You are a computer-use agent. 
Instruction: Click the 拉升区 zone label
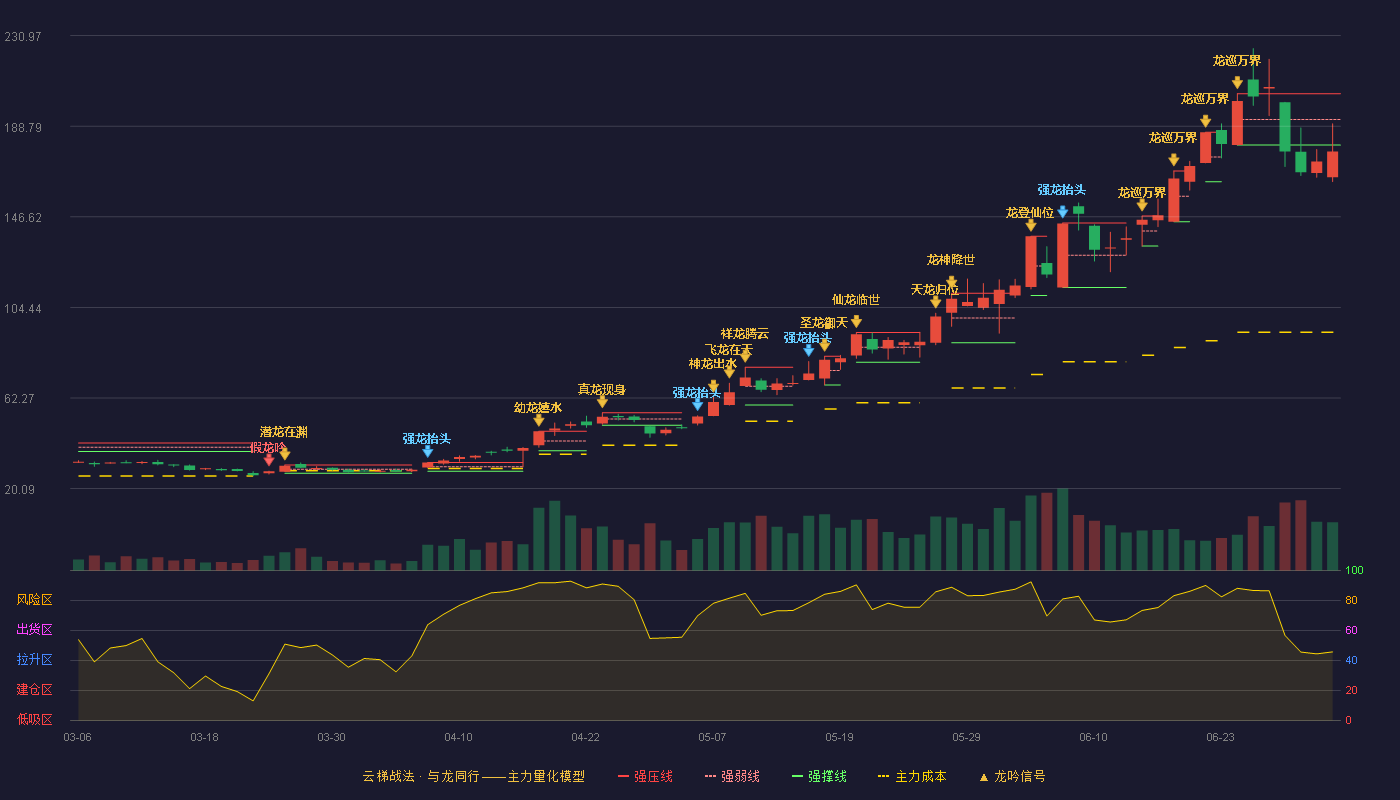coord(35,659)
